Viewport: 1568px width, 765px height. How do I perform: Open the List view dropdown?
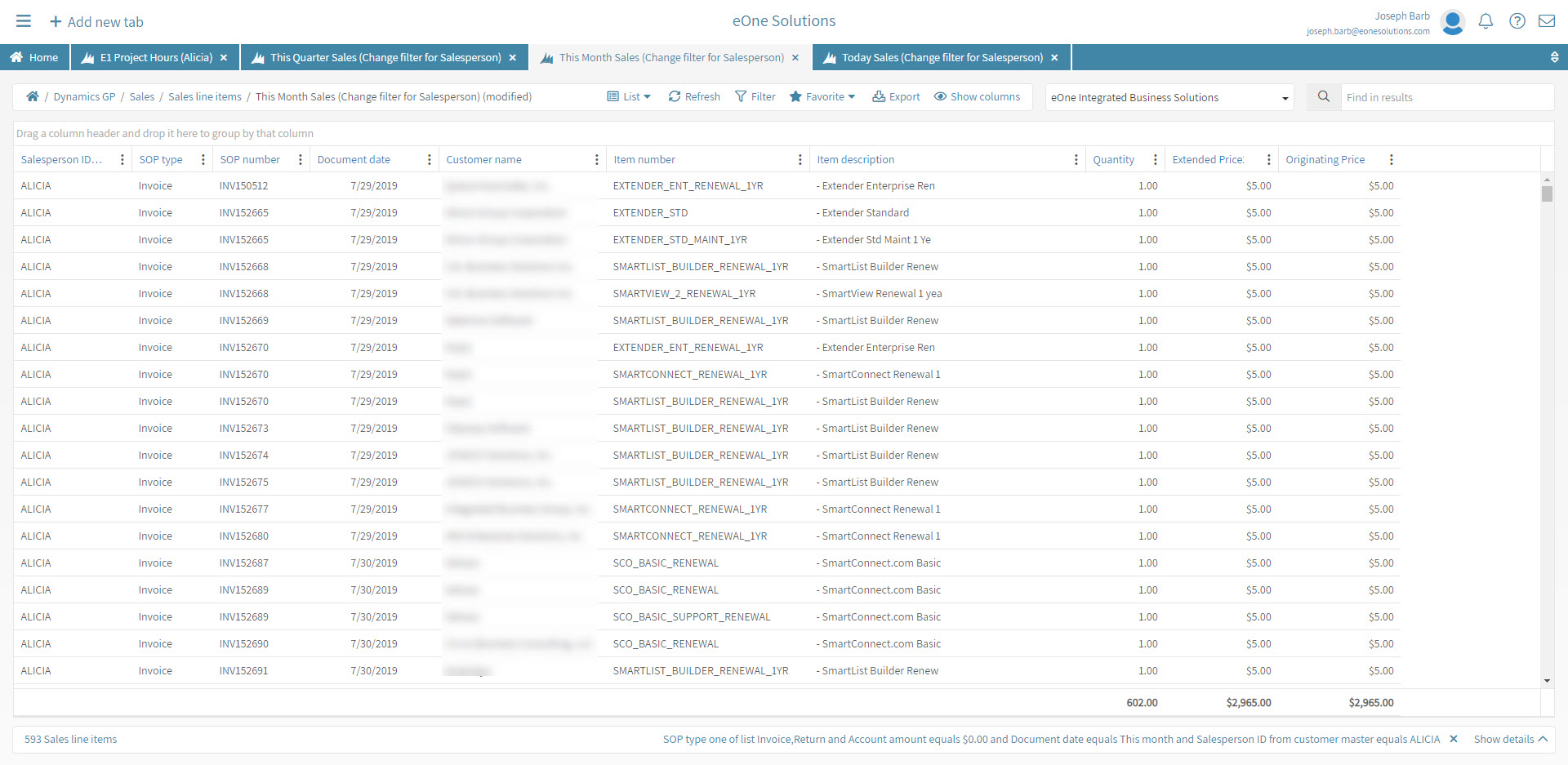[629, 96]
